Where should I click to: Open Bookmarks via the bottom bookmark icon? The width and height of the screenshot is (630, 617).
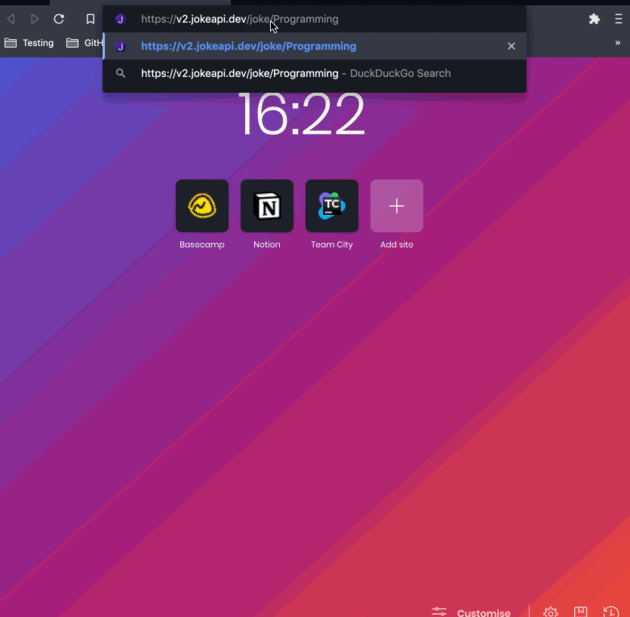click(581, 612)
